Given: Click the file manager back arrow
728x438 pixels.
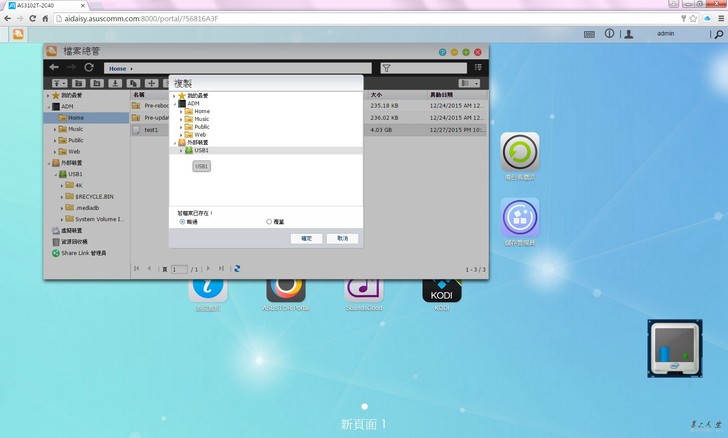Looking at the screenshot, I should [x=54, y=67].
